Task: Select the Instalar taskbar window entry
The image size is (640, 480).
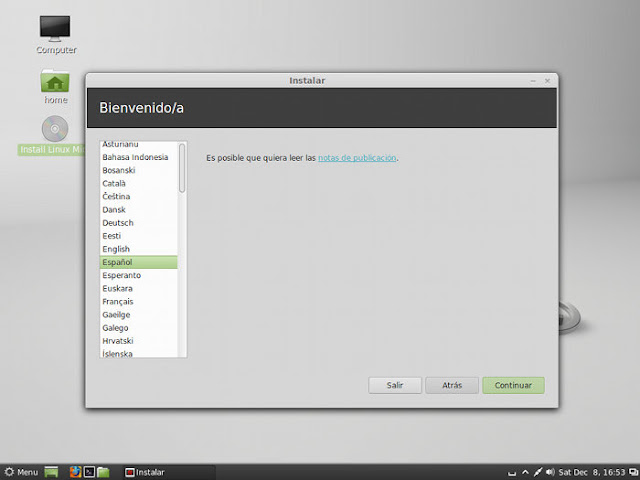Action: click(169, 472)
